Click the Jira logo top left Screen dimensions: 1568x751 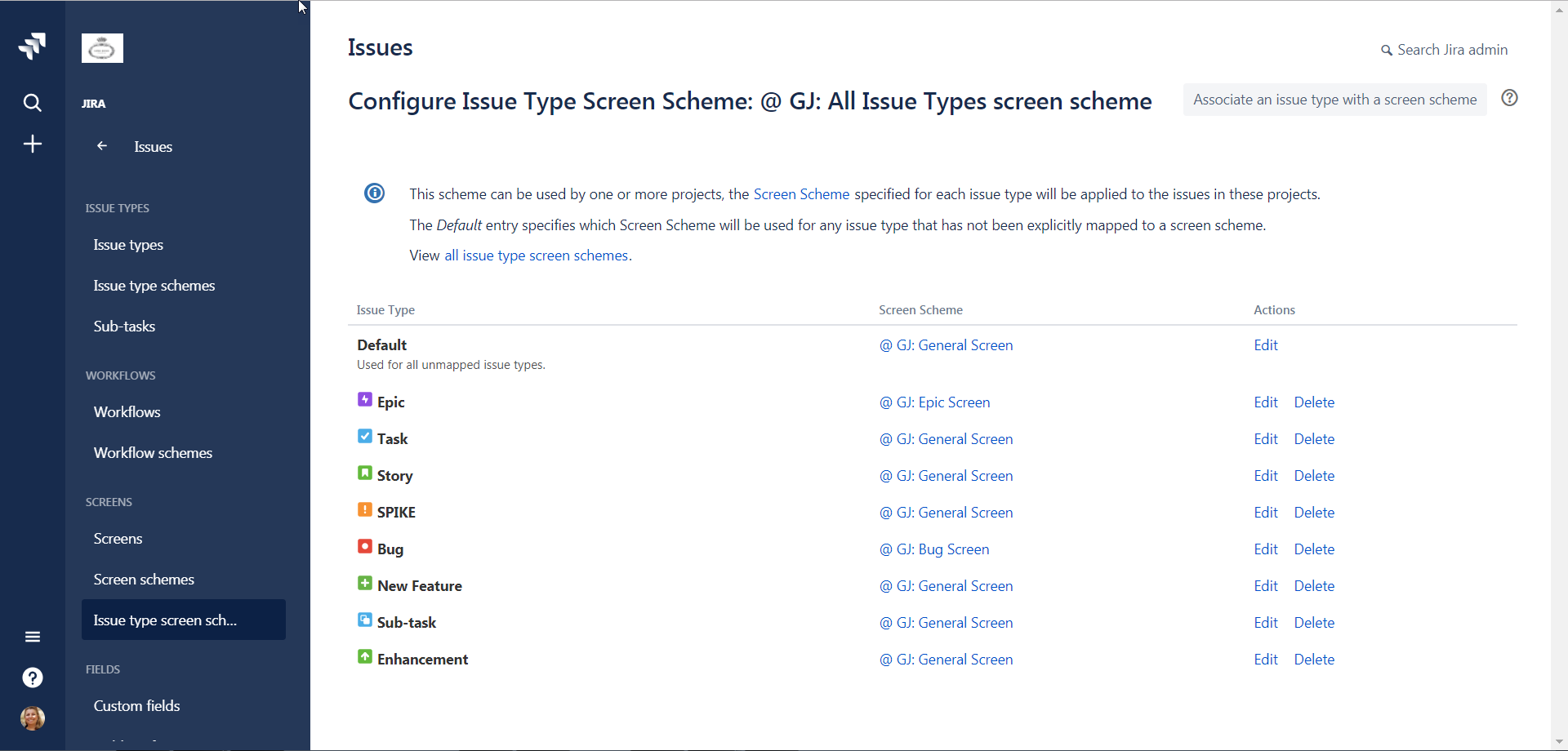click(32, 46)
